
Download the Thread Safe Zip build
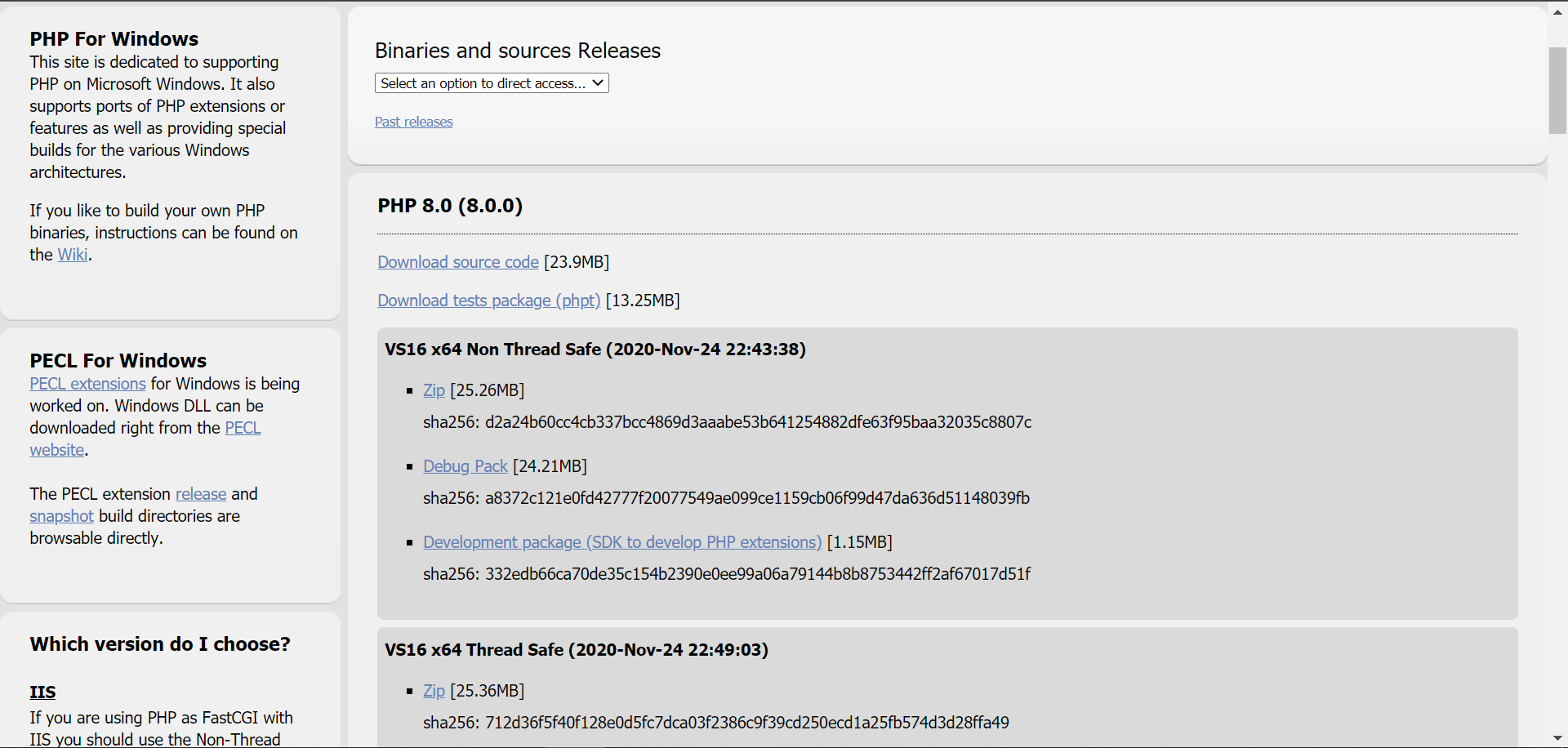[x=434, y=691]
